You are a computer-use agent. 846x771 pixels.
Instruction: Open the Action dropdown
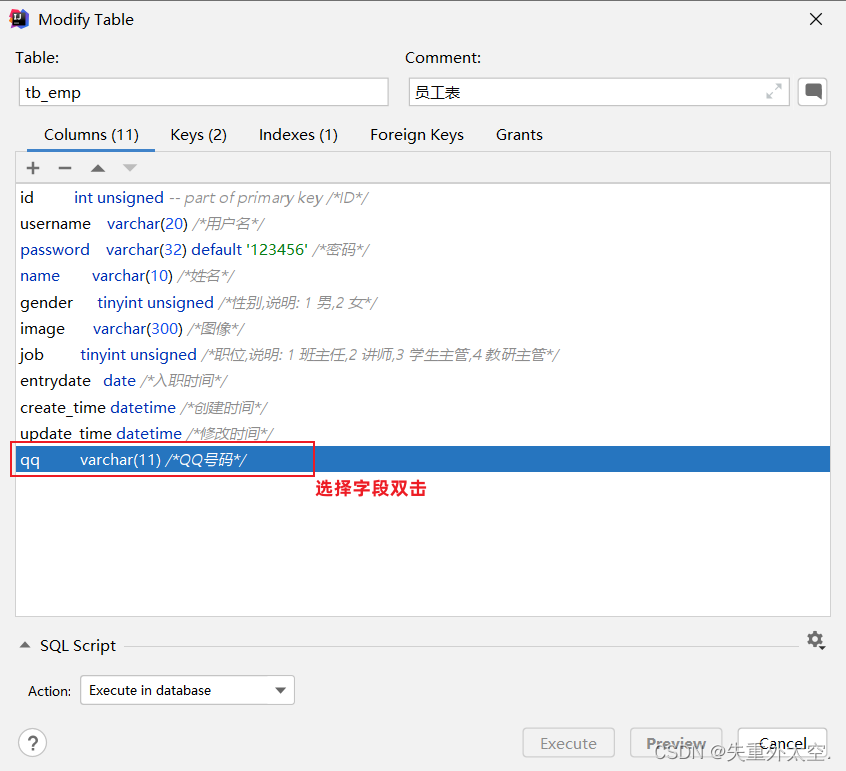coord(187,690)
